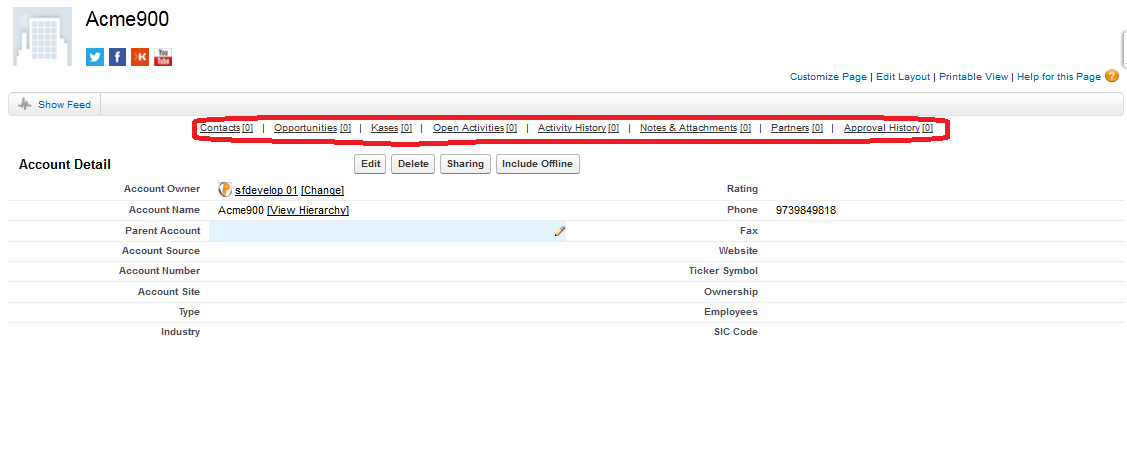This screenshot has height=460, width=1127.
Task: Click the [Change] owner link
Action: point(322,190)
